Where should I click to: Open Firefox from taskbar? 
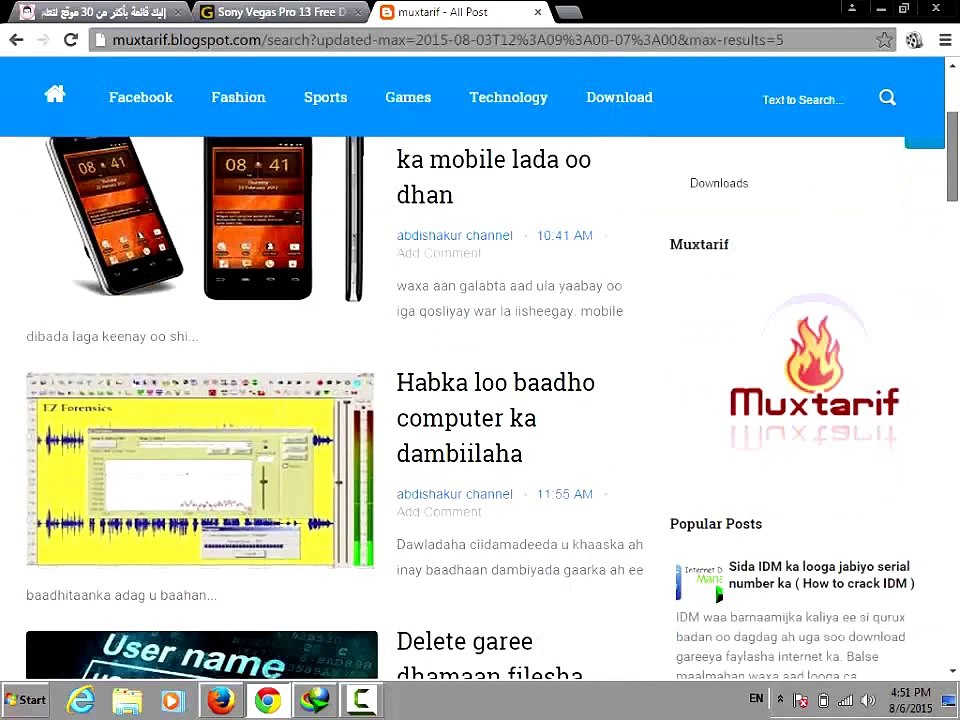[221, 700]
